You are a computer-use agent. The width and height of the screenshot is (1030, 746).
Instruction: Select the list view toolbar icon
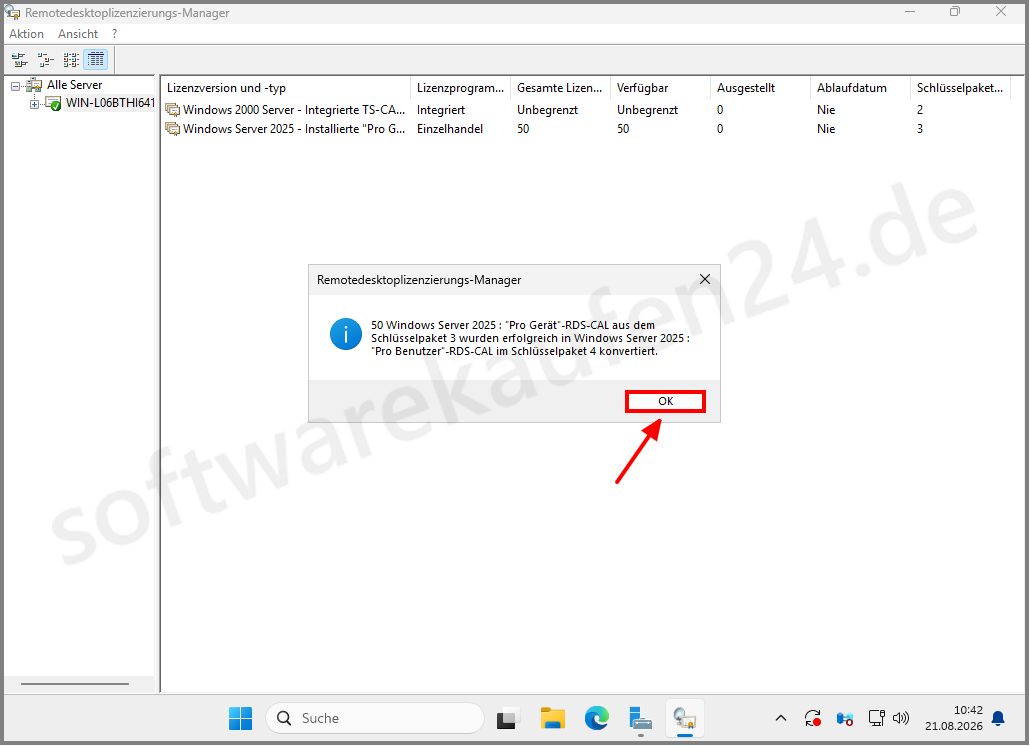(x=71, y=60)
